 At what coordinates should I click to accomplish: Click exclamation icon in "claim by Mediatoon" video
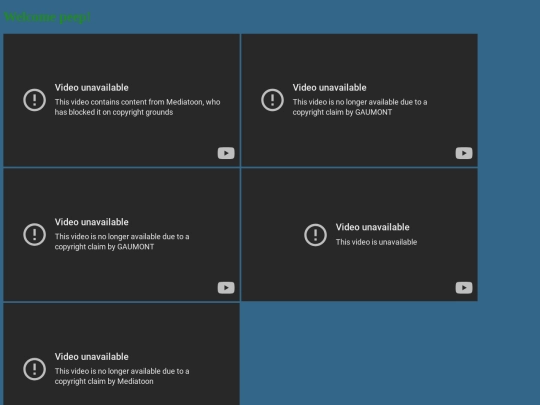pyautogui.click(x=34, y=369)
